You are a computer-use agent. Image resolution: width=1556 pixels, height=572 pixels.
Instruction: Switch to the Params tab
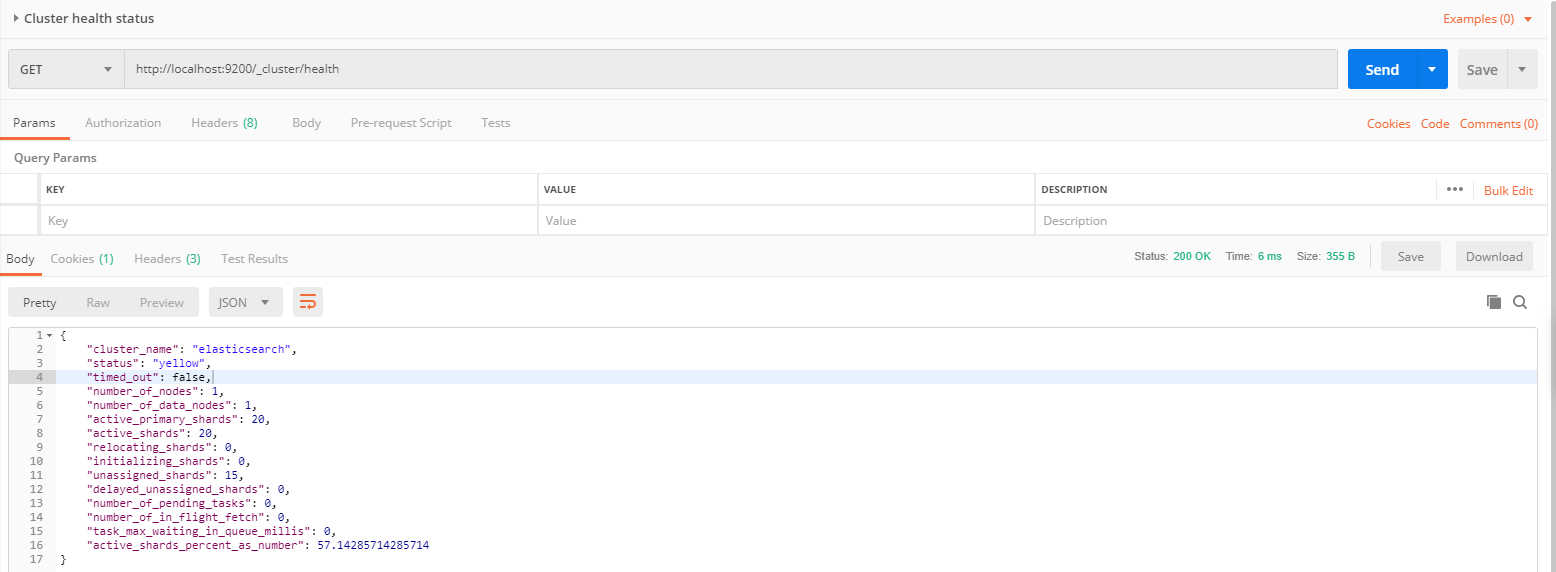click(34, 123)
